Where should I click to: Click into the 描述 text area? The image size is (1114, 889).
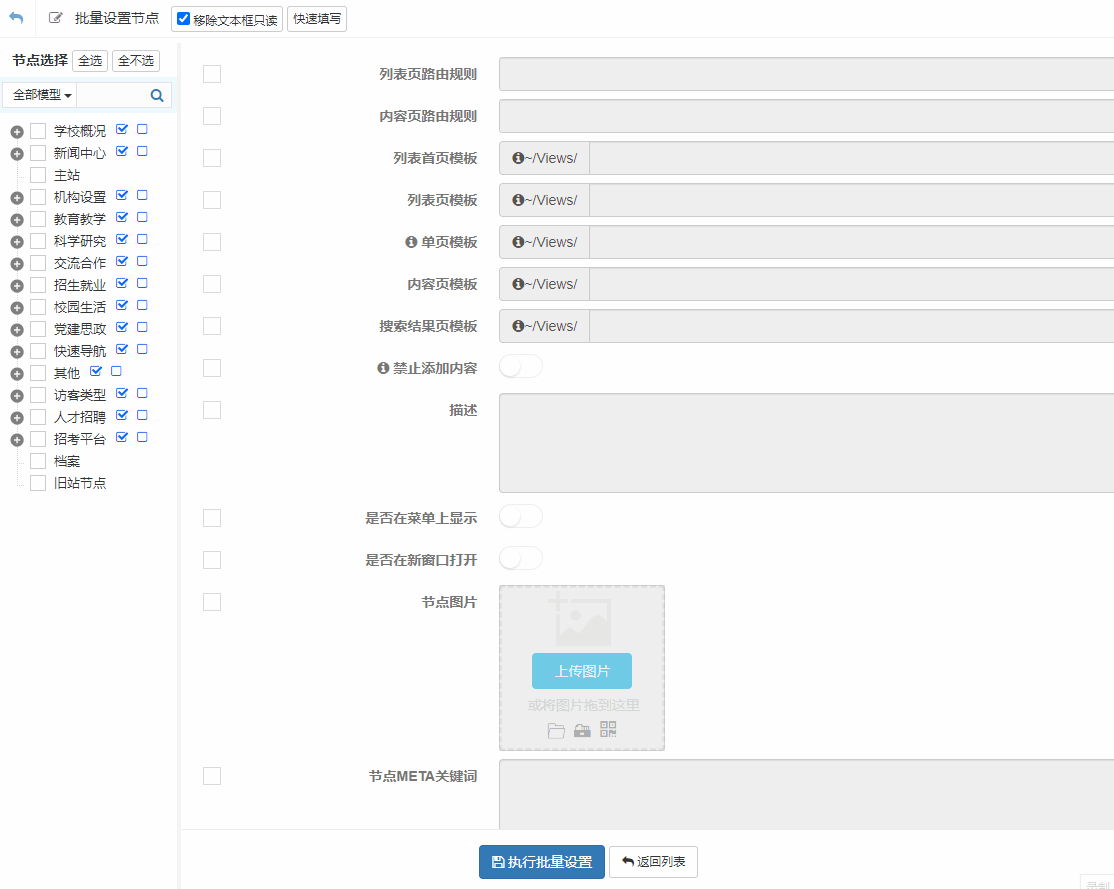(806, 443)
